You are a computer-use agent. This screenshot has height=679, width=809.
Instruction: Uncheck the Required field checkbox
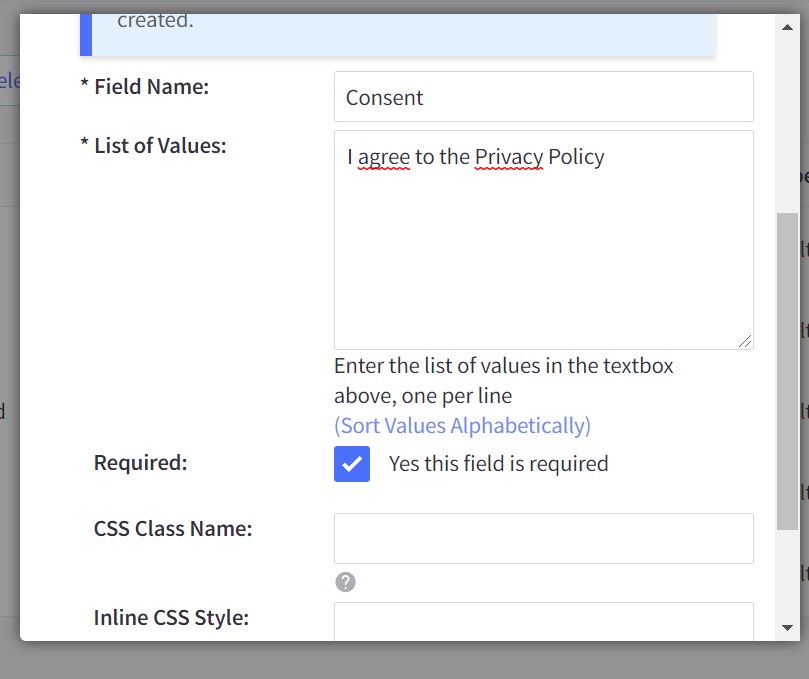352,464
